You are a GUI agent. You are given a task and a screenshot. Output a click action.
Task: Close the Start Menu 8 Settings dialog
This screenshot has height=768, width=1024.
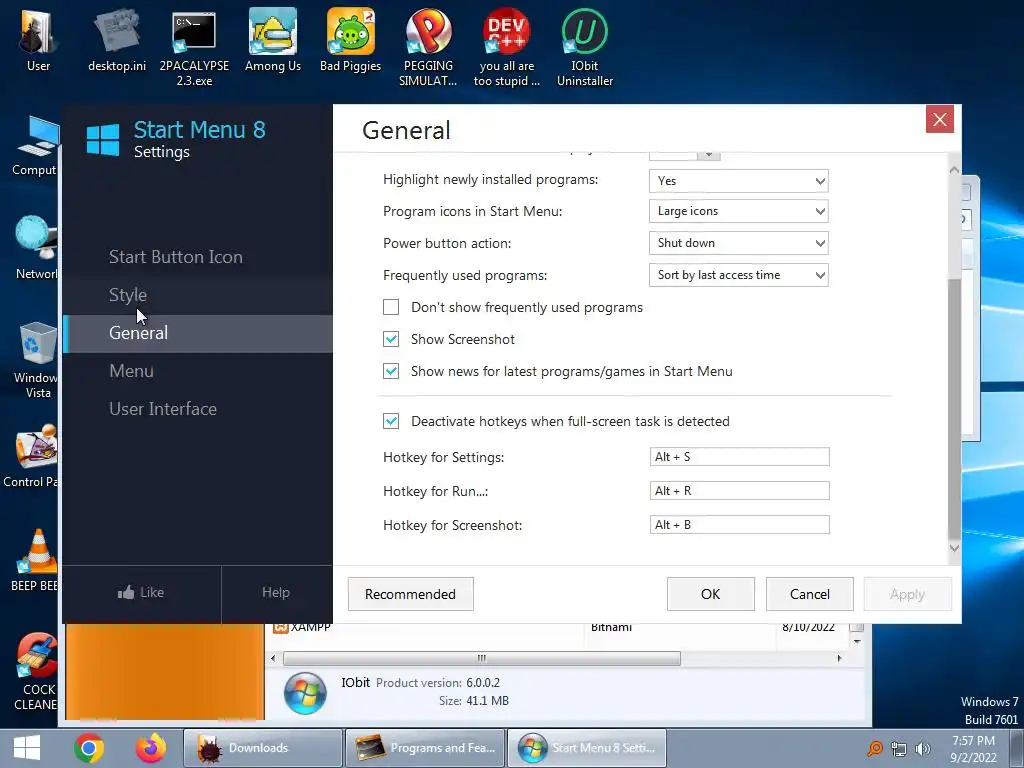[x=940, y=120]
